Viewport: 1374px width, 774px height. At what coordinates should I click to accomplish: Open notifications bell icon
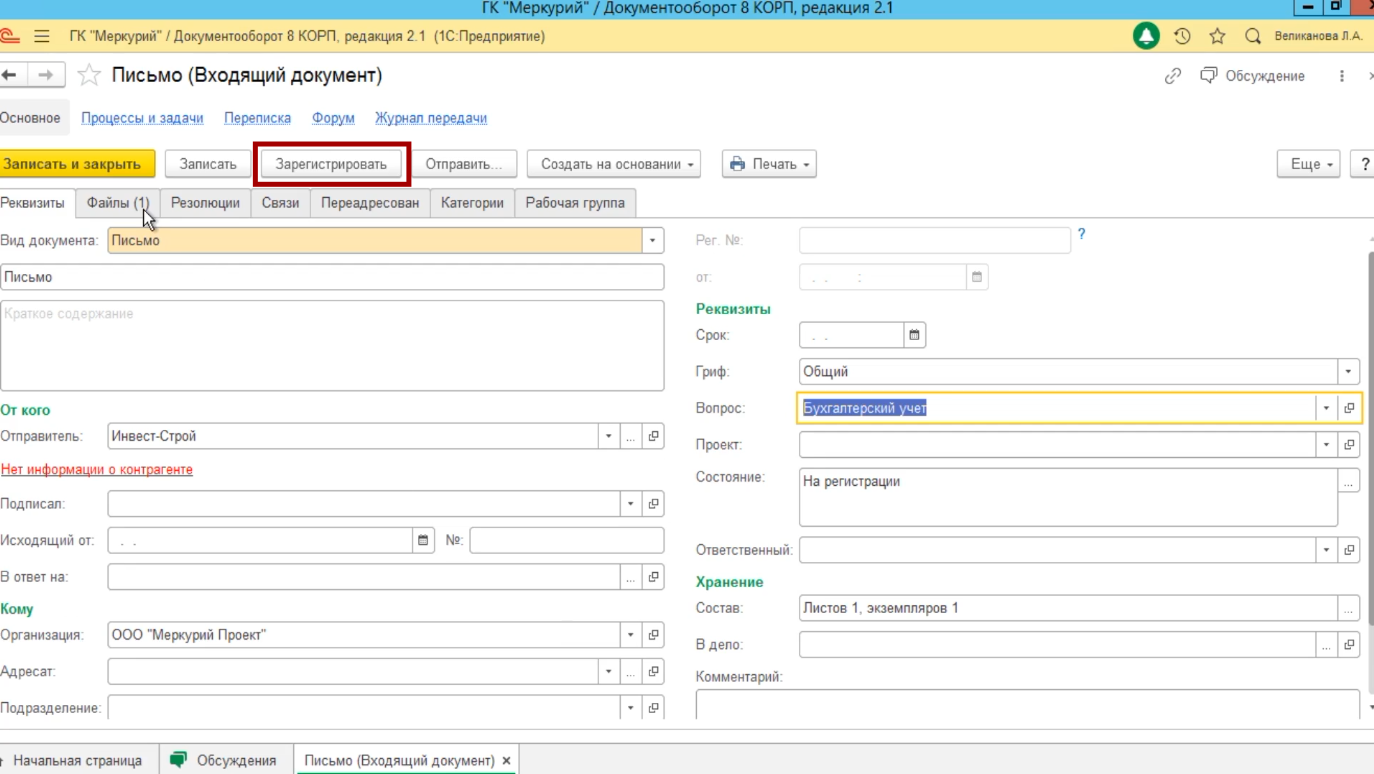click(x=1146, y=36)
